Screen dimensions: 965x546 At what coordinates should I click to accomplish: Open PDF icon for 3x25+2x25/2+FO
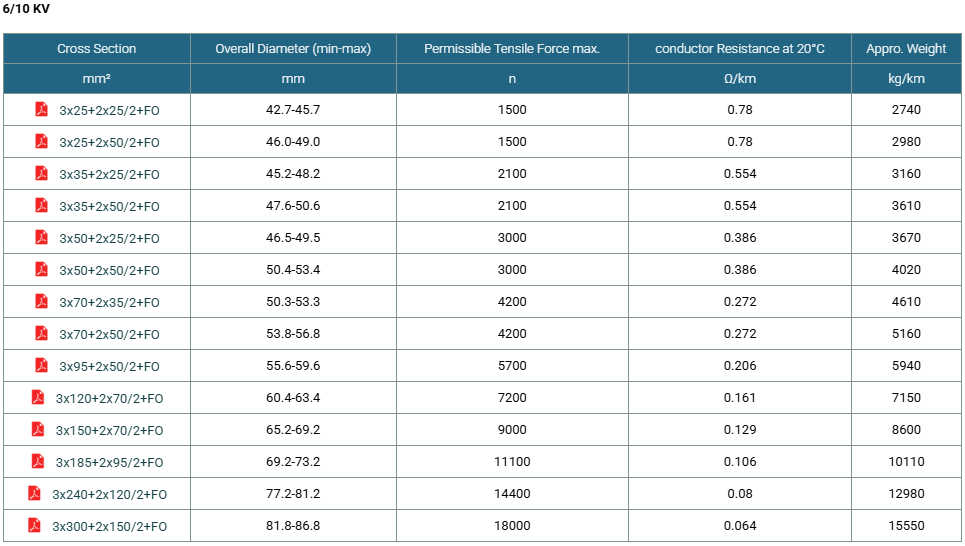(x=41, y=110)
